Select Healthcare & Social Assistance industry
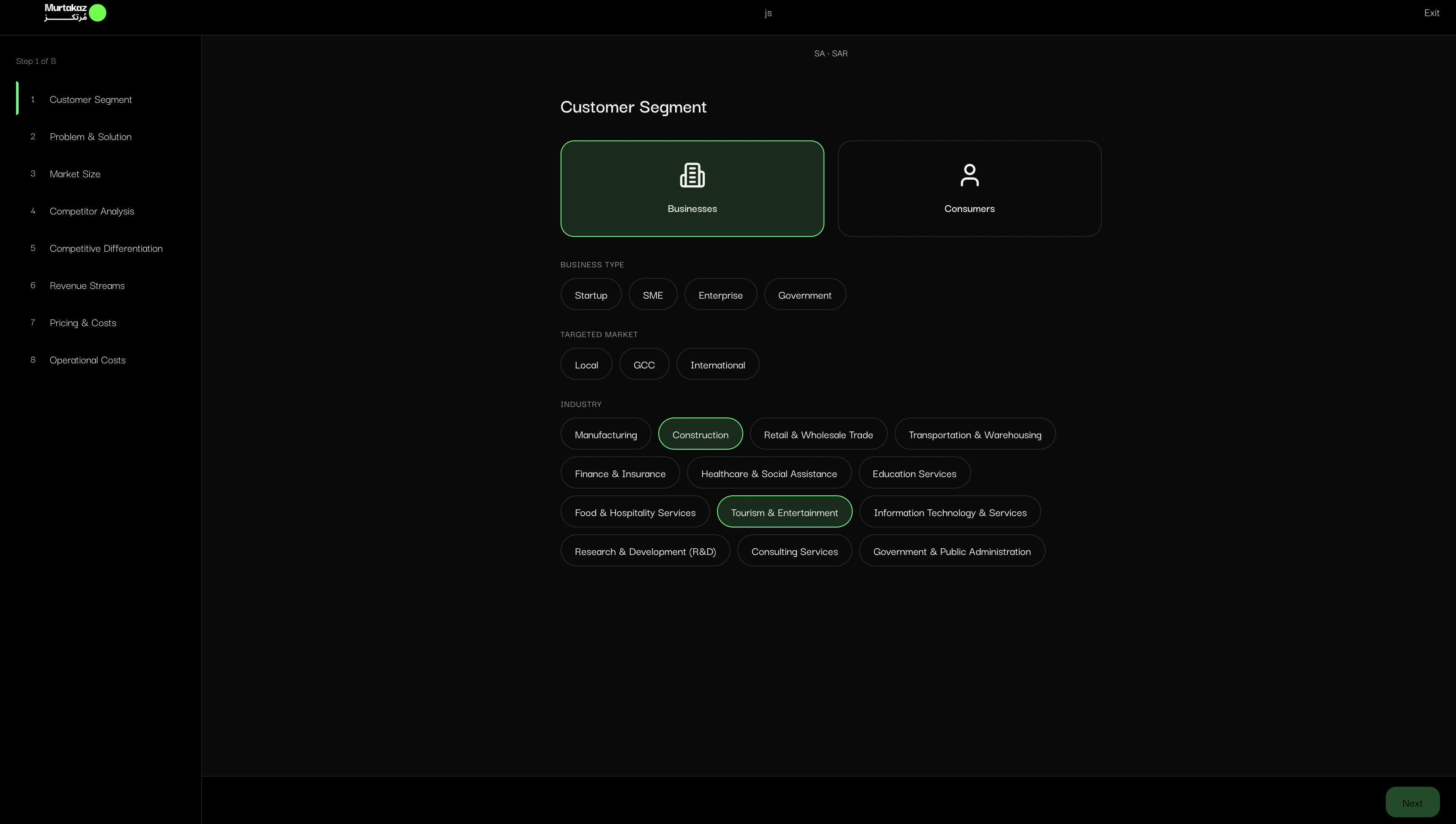Image resolution: width=1456 pixels, height=824 pixels. point(769,472)
